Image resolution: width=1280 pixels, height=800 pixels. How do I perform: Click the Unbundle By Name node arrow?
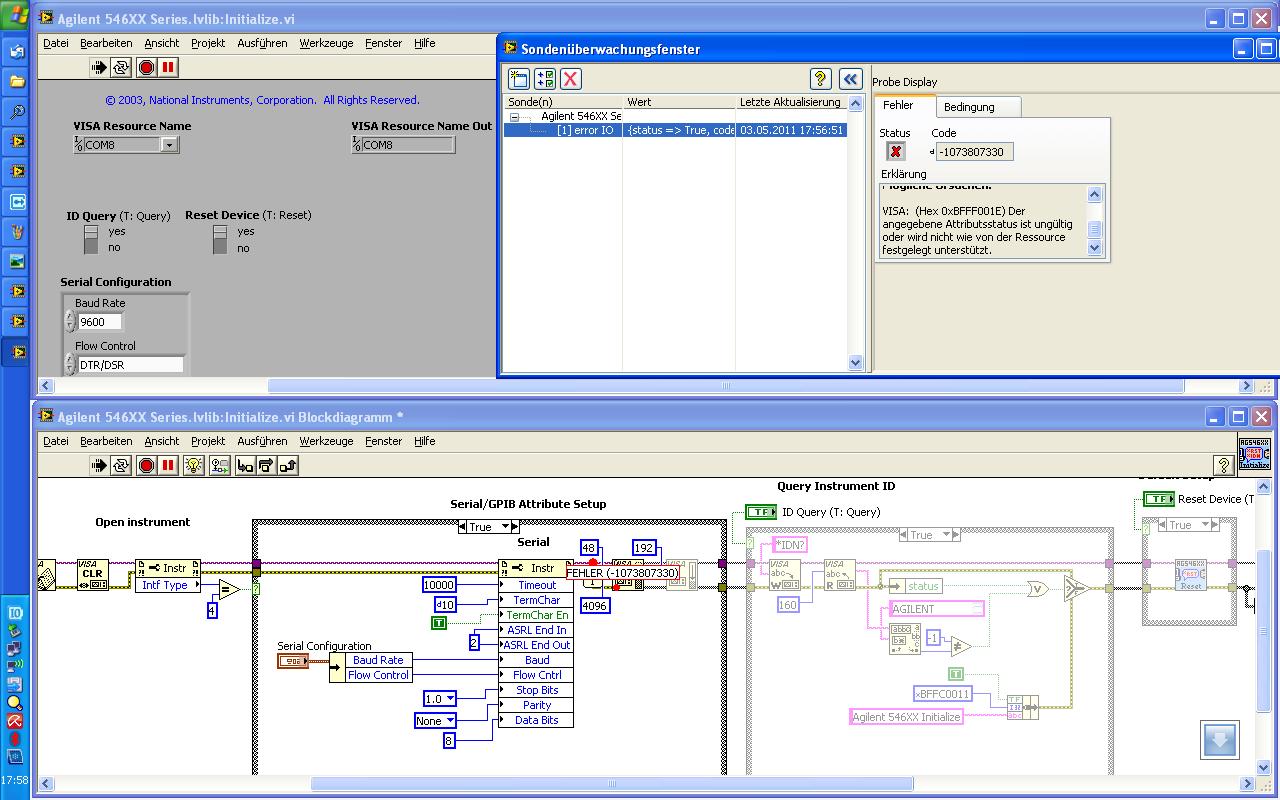click(335, 668)
